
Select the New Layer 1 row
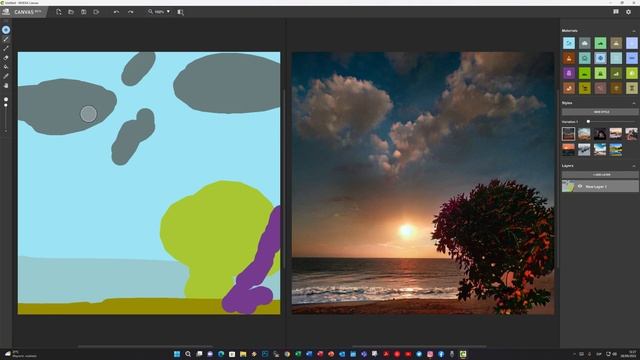pyautogui.click(x=600, y=186)
